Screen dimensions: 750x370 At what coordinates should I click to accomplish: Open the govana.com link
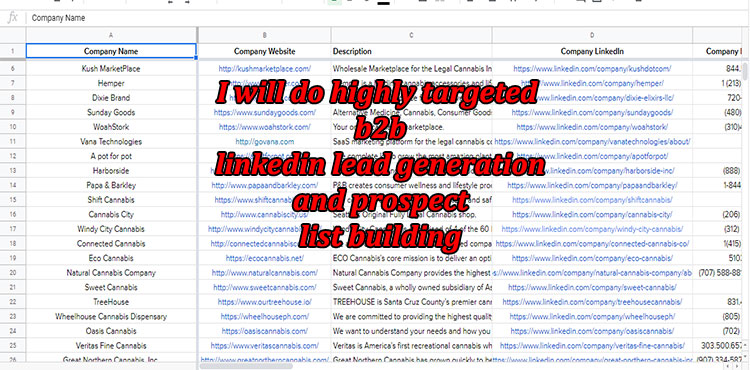265,141
